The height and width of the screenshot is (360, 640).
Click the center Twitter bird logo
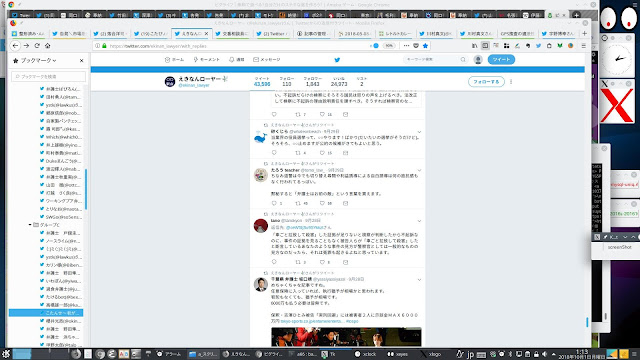[337, 60]
